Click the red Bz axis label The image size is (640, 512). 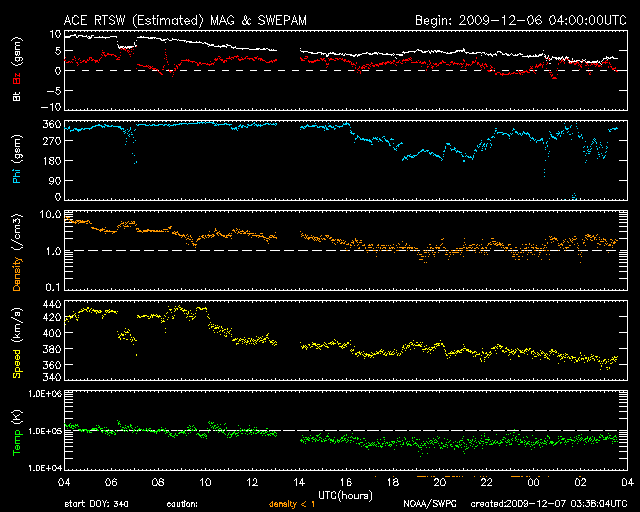(17, 78)
